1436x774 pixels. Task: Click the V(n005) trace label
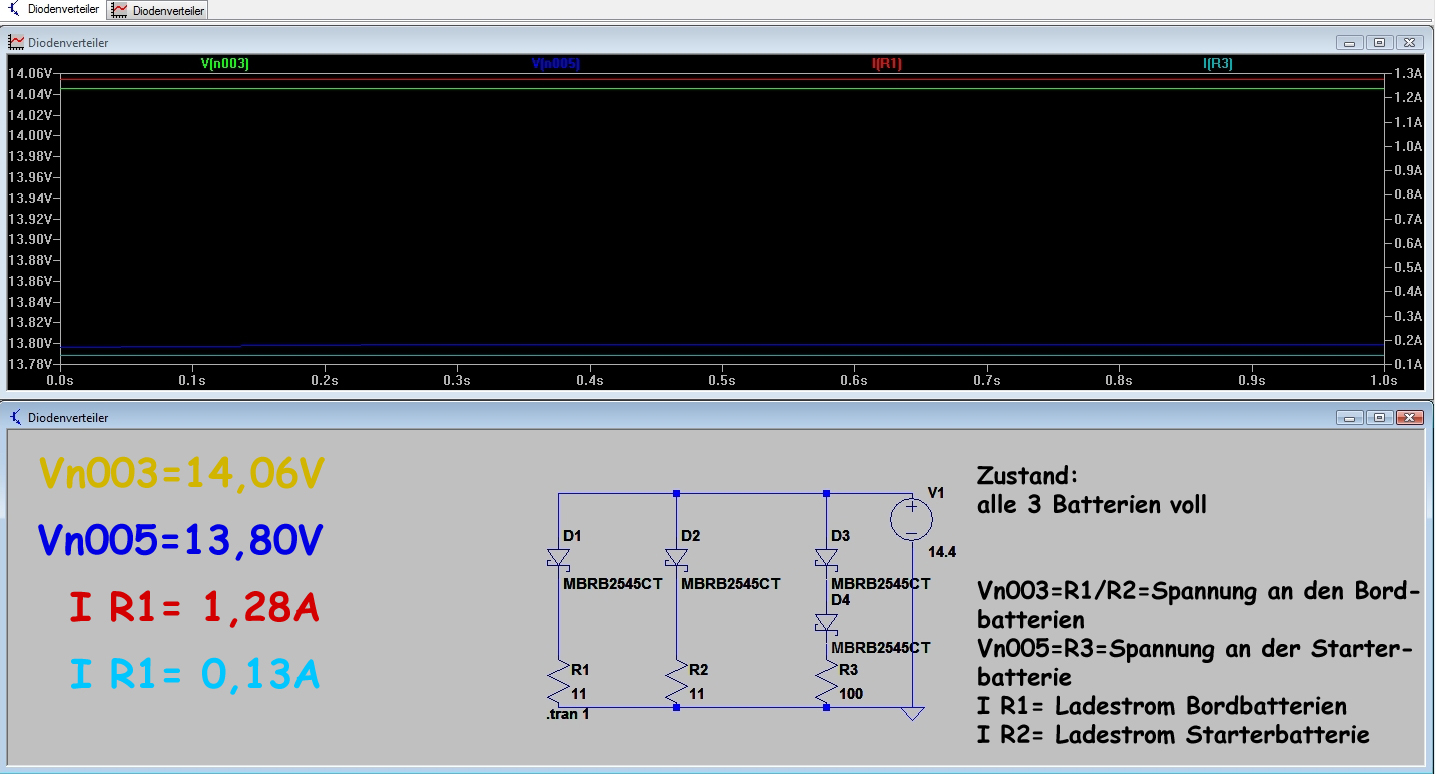click(x=555, y=64)
